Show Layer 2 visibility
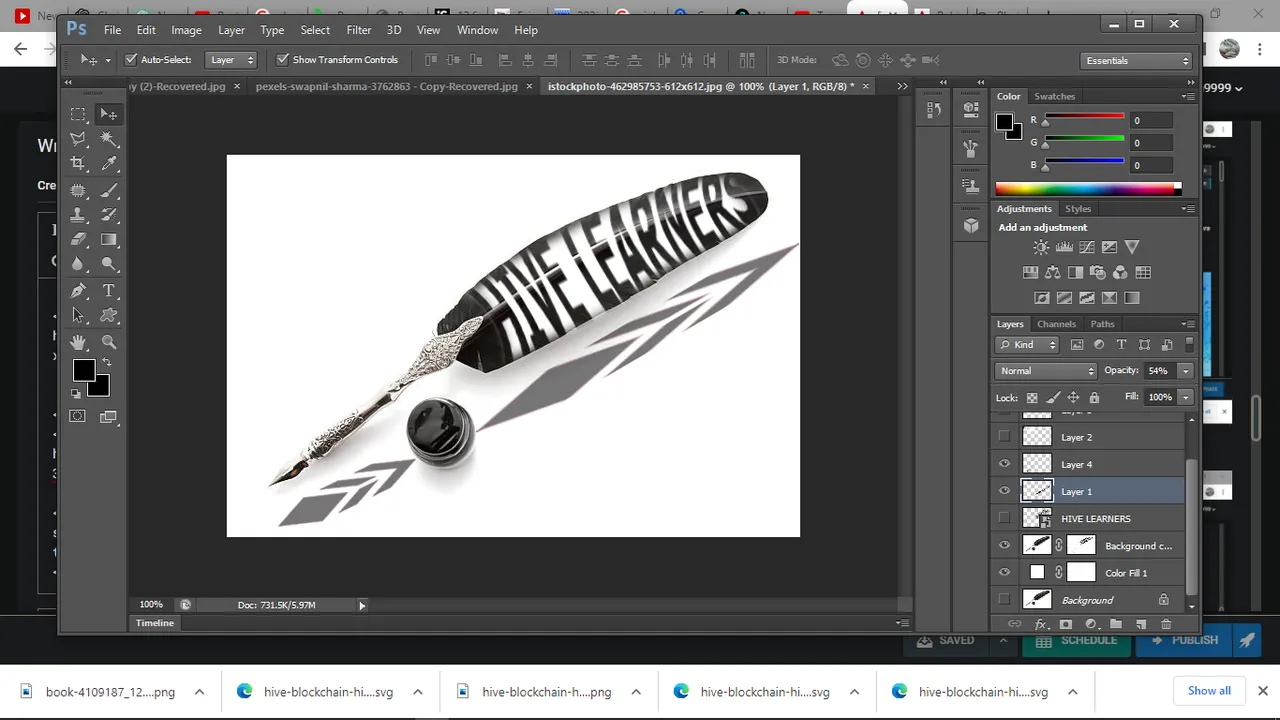Image resolution: width=1280 pixels, height=720 pixels. (x=1005, y=437)
